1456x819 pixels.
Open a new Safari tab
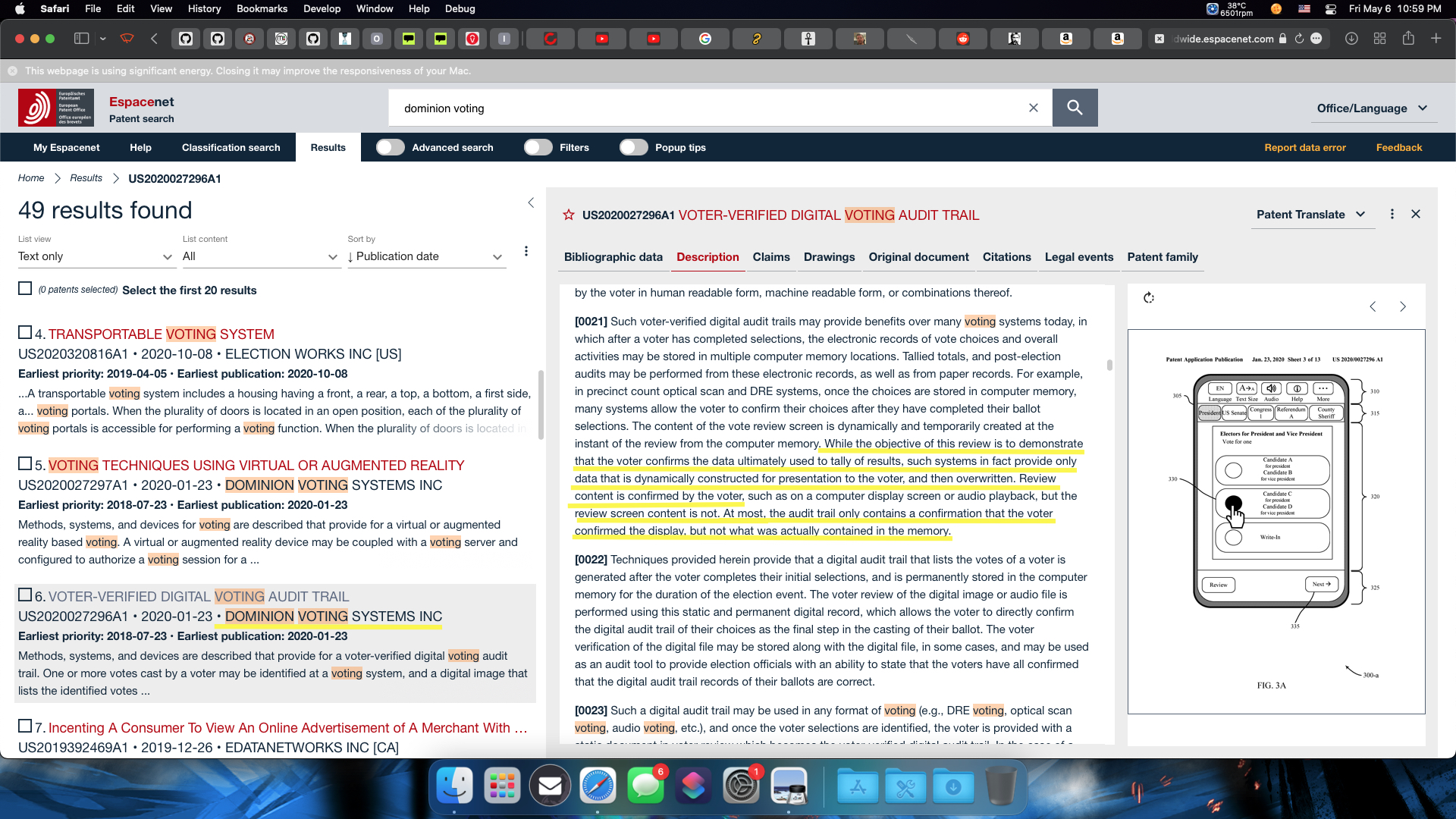coord(1436,39)
